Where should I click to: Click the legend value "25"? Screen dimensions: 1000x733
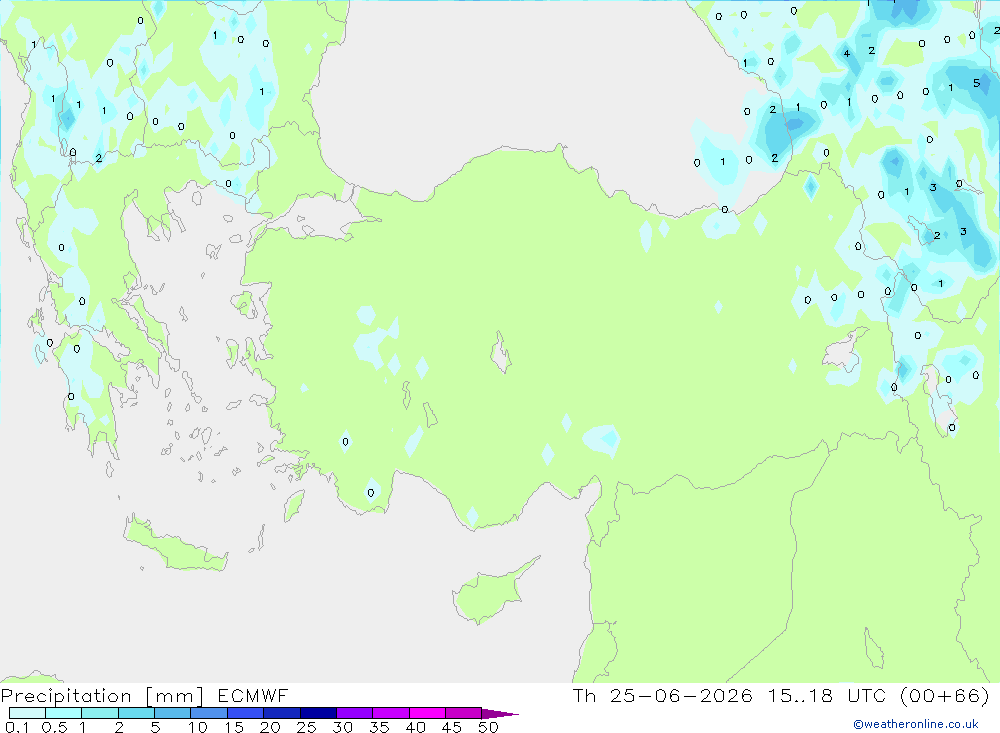coord(306,727)
